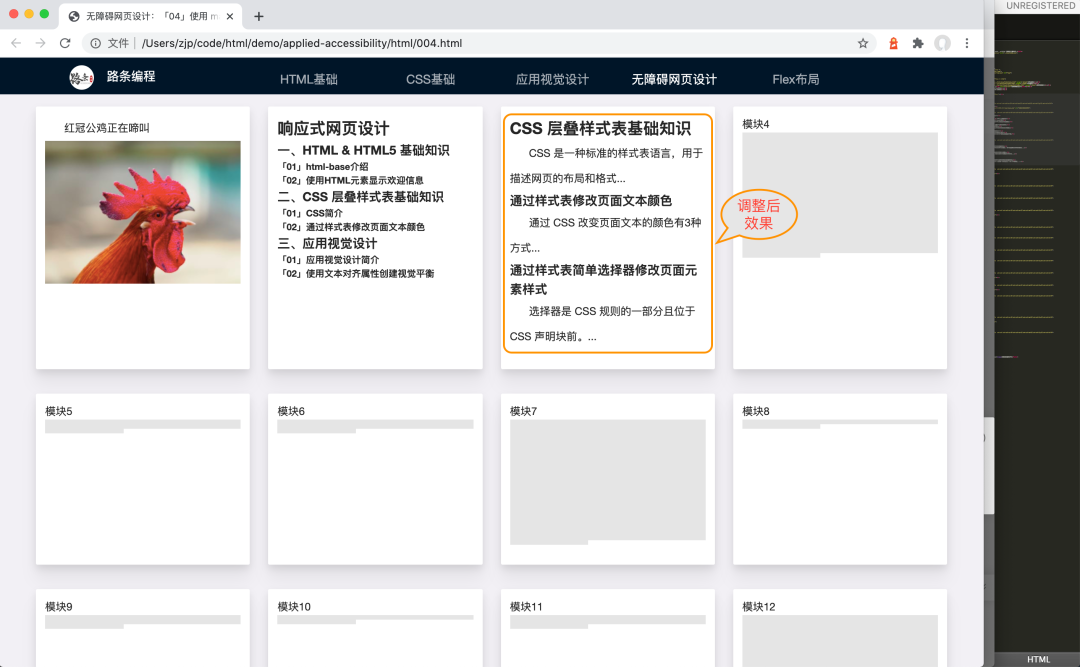
Task: Open the 无障碍网页设计 nav item
Action: point(674,79)
